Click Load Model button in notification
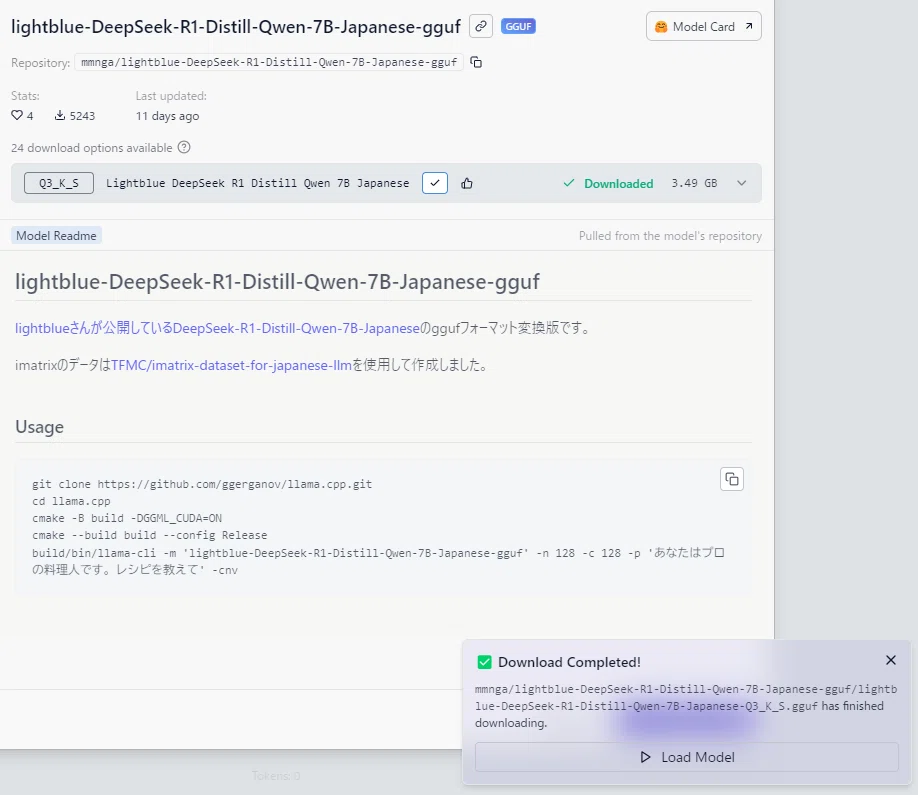Viewport: 918px width, 795px height. click(686, 757)
